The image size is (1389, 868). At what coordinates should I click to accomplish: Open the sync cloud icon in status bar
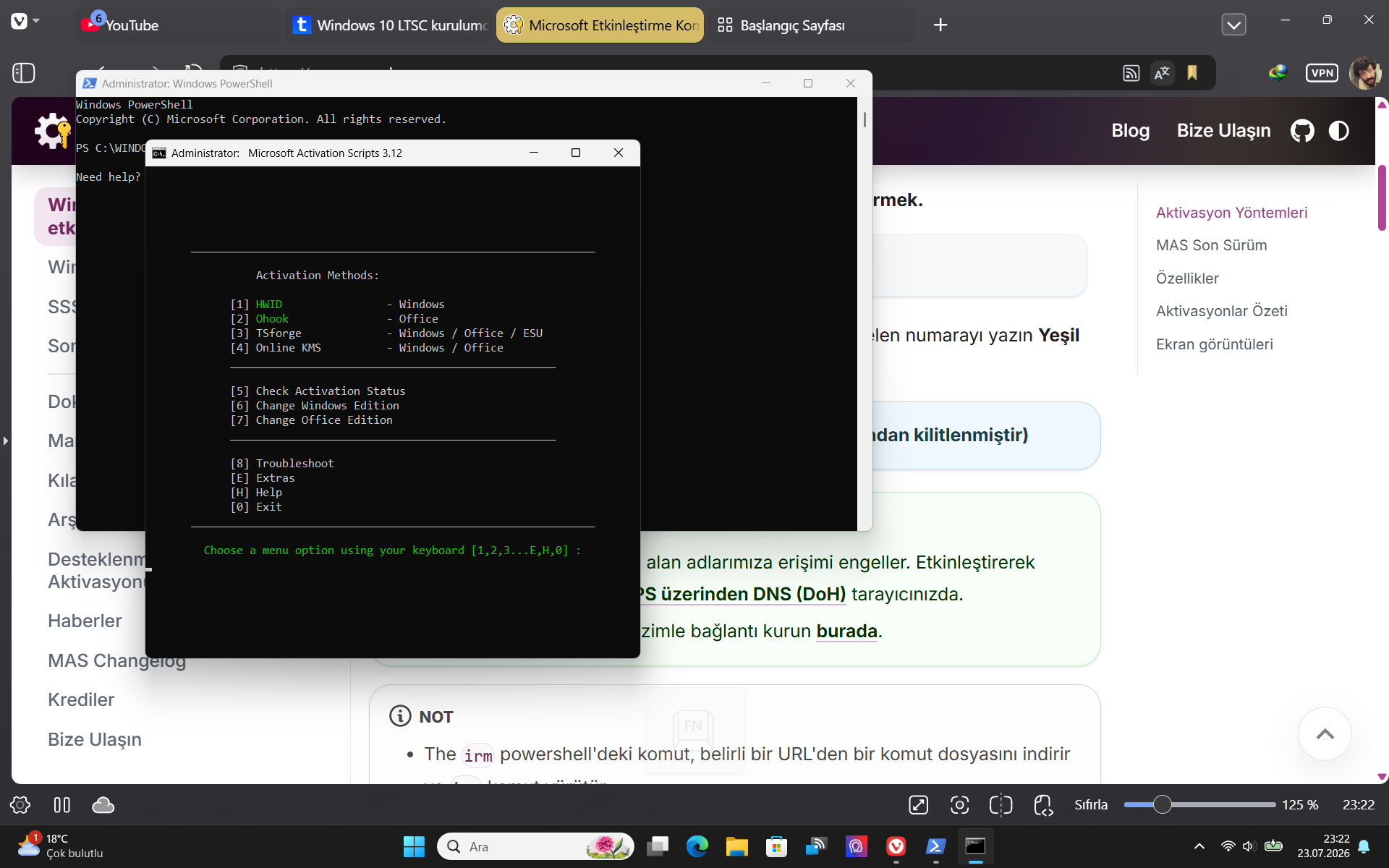point(103,804)
